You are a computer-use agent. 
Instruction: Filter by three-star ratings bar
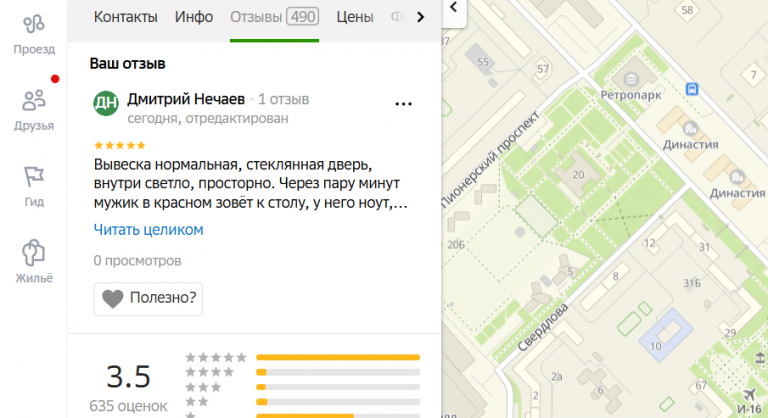pyautogui.click(x=338, y=387)
